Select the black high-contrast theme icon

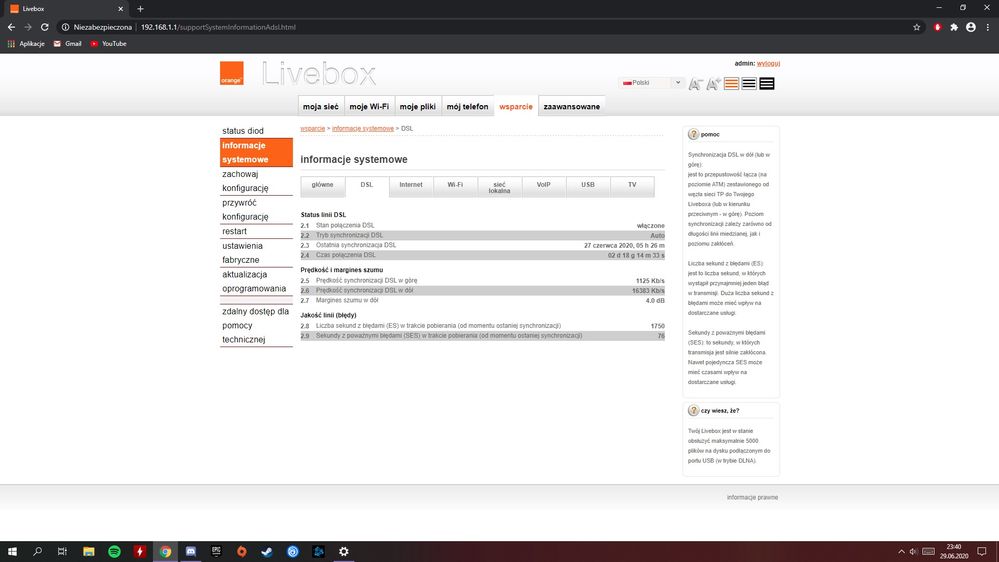point(767,84)
